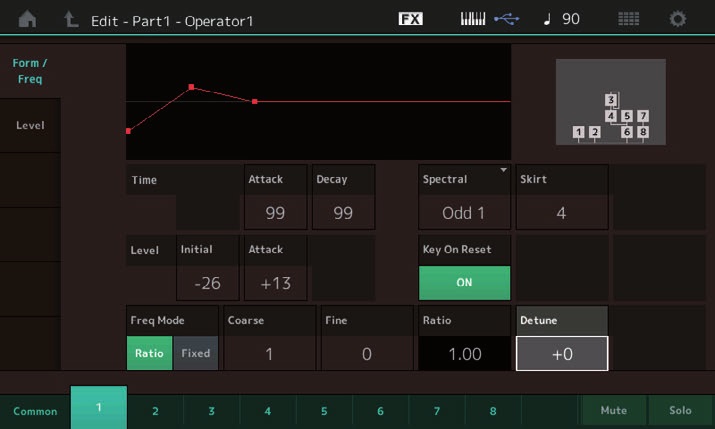Set Freq Mode to Ratio
The width and height of the screenshot is (715, 429).
coord(149,353)
